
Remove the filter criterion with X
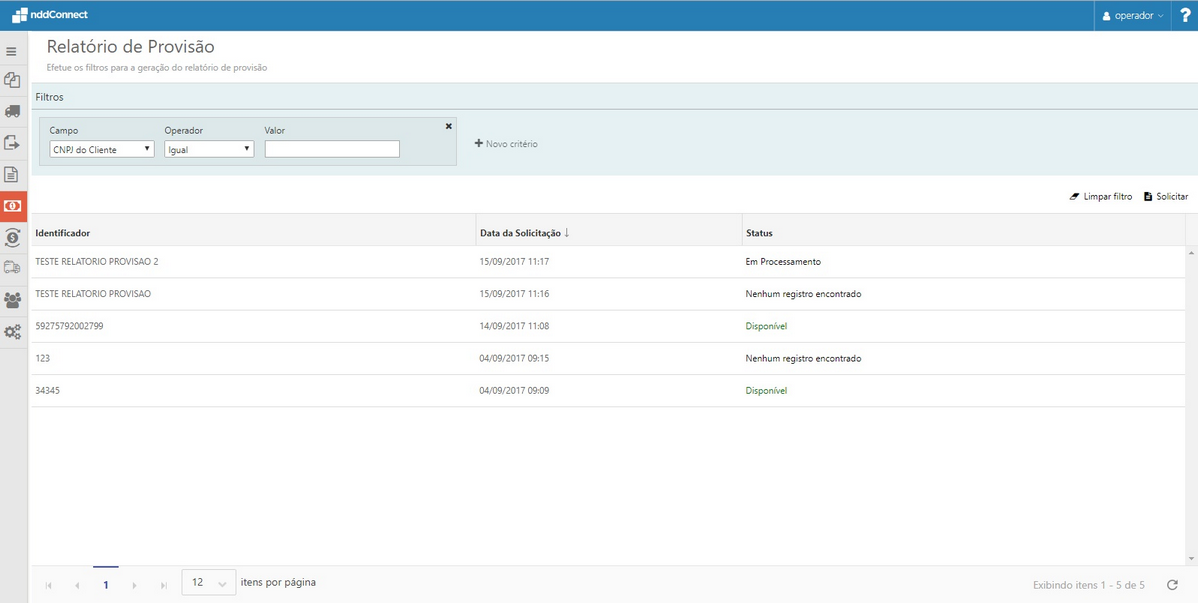pyautogui.click(x=448, y=126)
